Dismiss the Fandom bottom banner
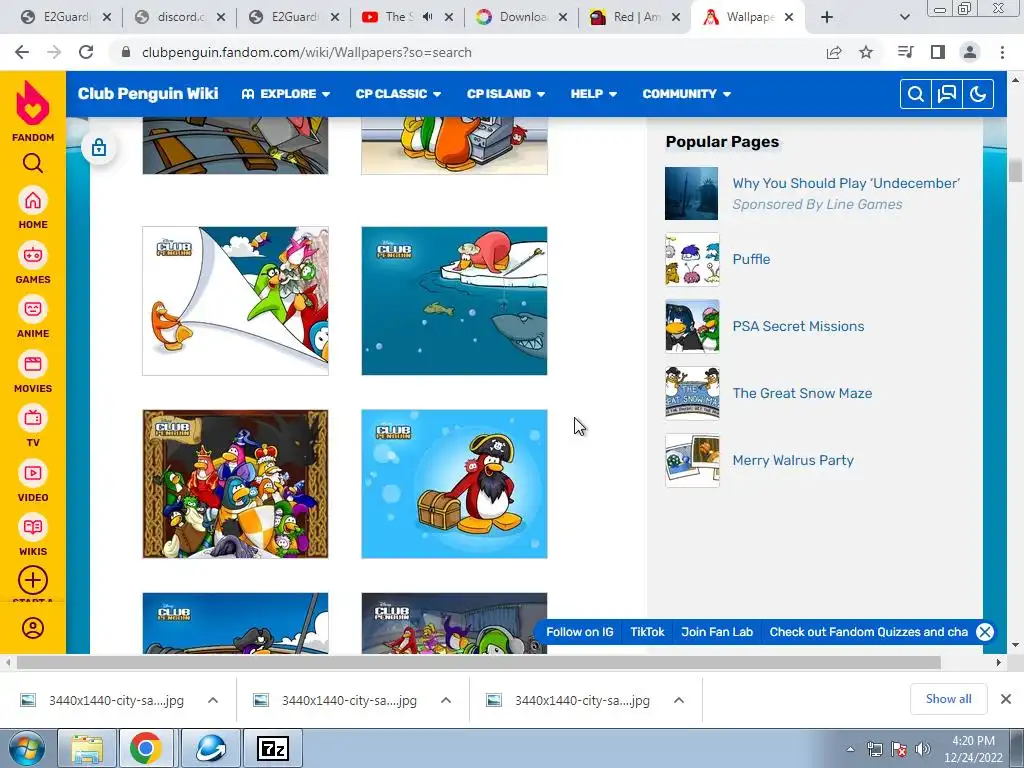 click(985, 632)
